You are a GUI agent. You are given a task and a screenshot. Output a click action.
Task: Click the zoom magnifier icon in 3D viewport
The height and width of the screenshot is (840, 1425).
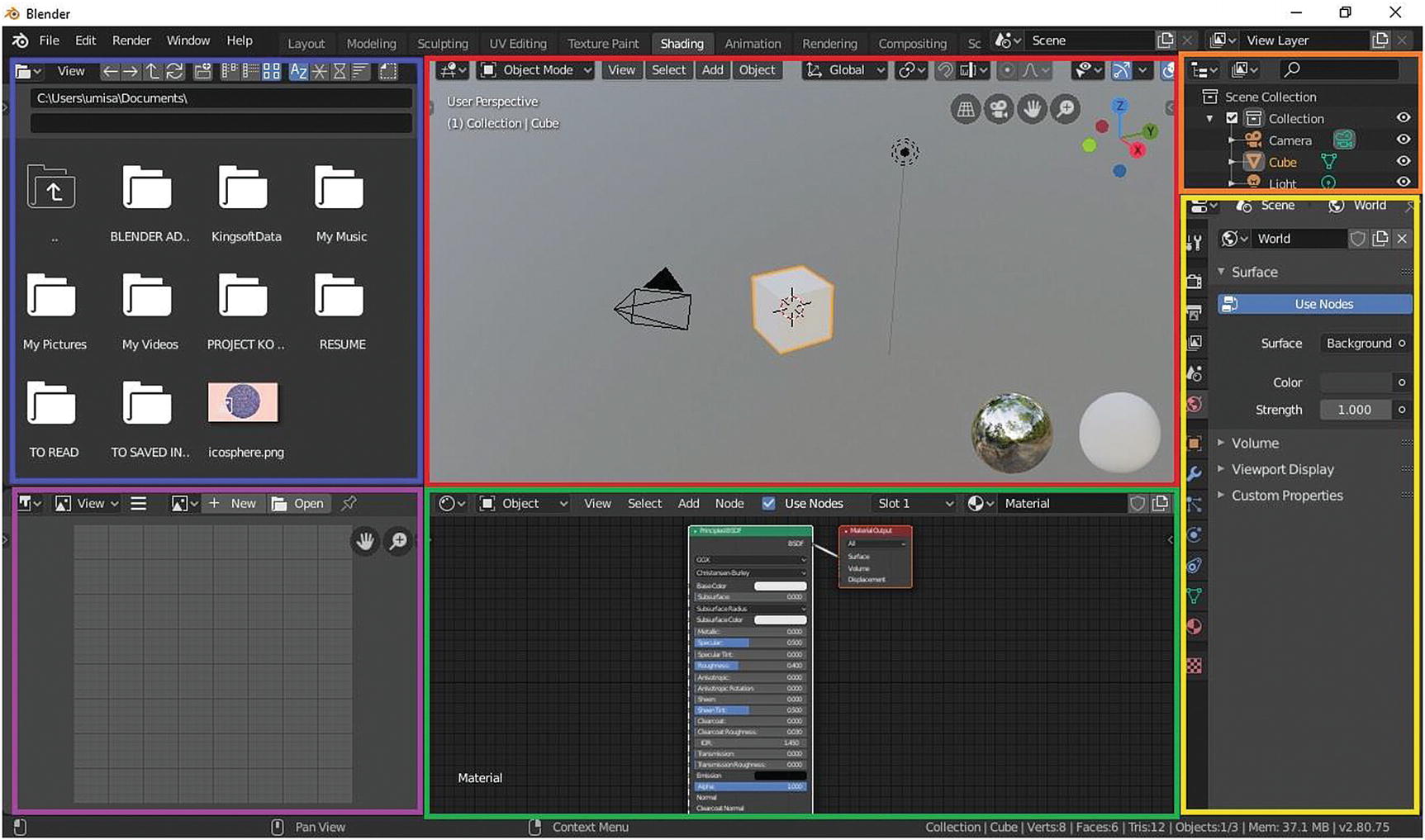coord(1066,109)
